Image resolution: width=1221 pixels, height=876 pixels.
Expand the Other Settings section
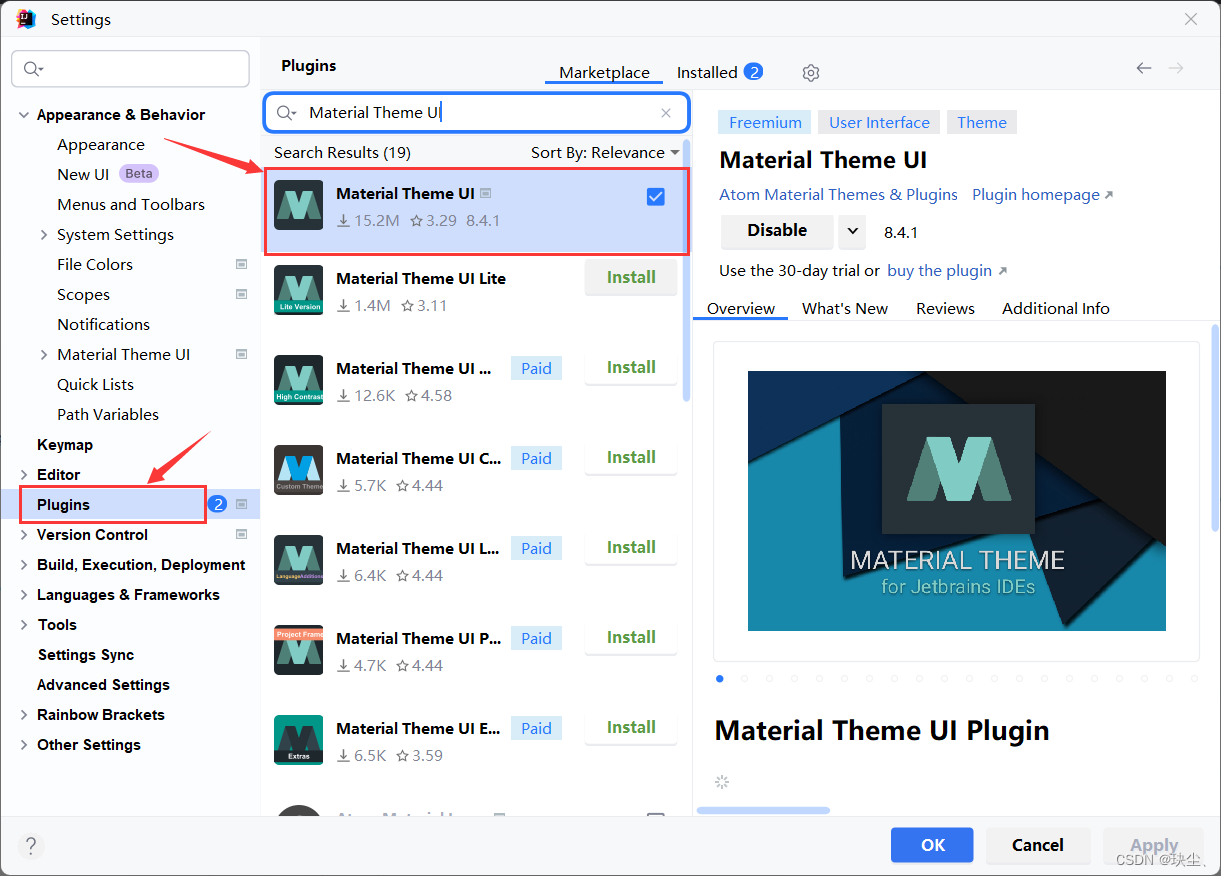tap(24, 745)
